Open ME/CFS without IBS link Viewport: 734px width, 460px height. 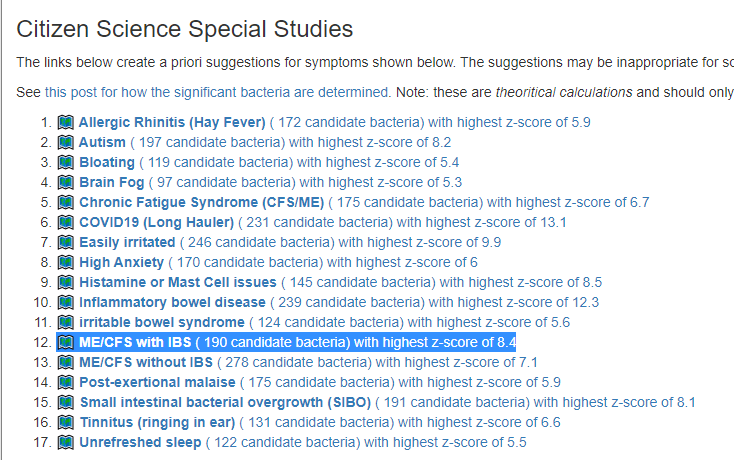coord(146,362)
